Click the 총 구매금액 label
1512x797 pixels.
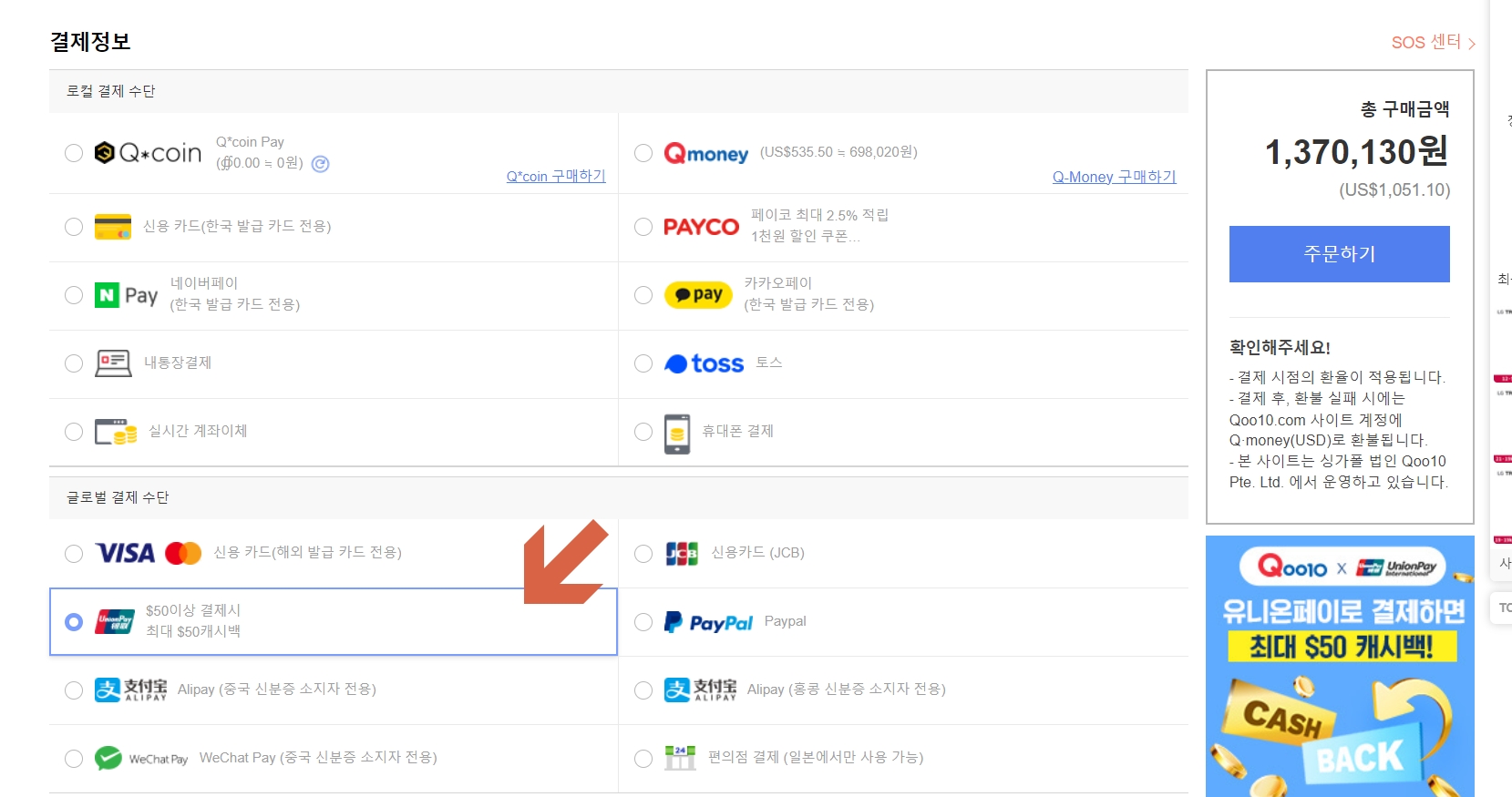point(1404,109)
